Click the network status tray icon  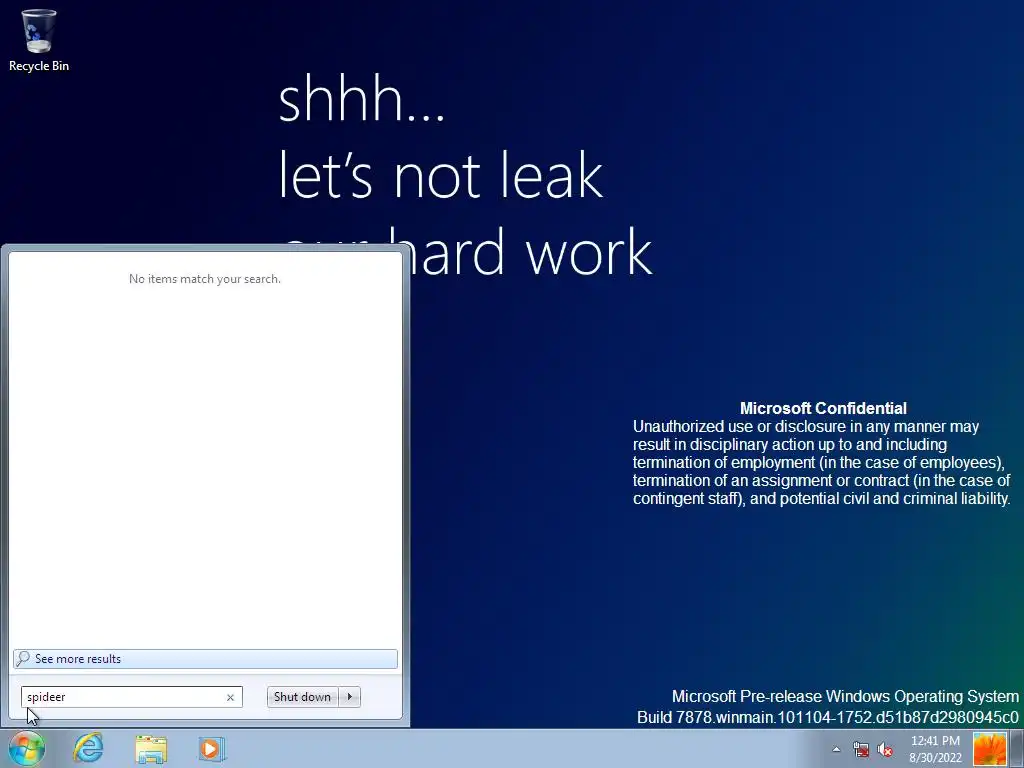[x=861, y=749]
